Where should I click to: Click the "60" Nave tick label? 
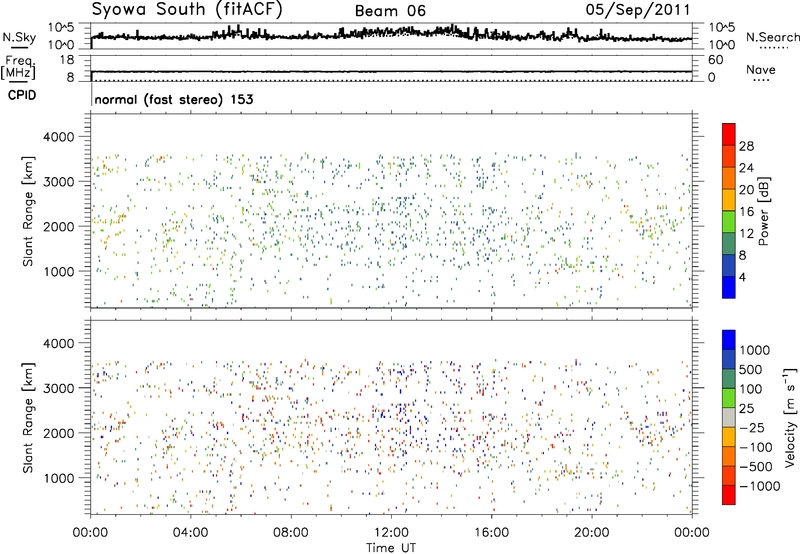(715, 60)
